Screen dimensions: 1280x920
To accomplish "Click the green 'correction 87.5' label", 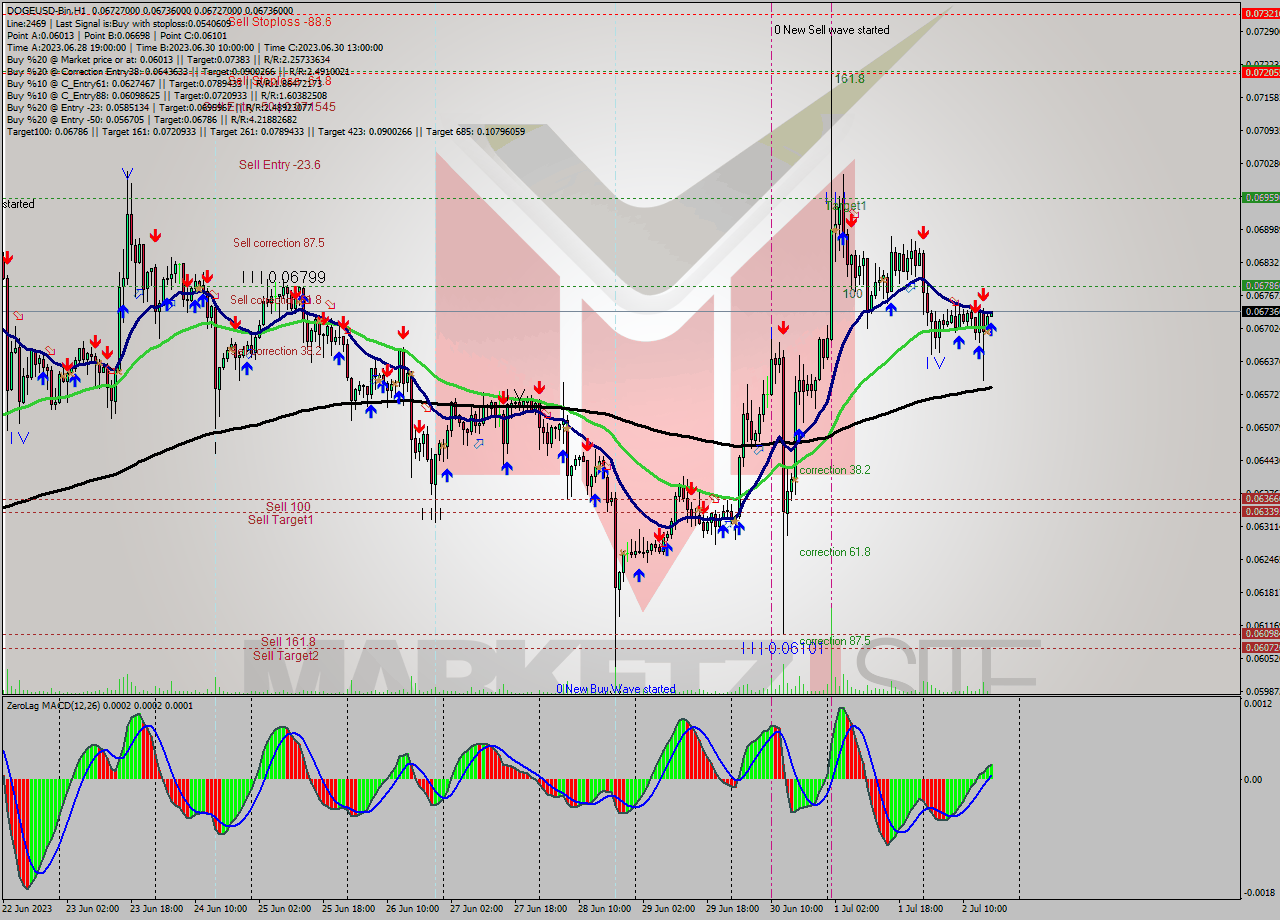I will pos(834,642).
